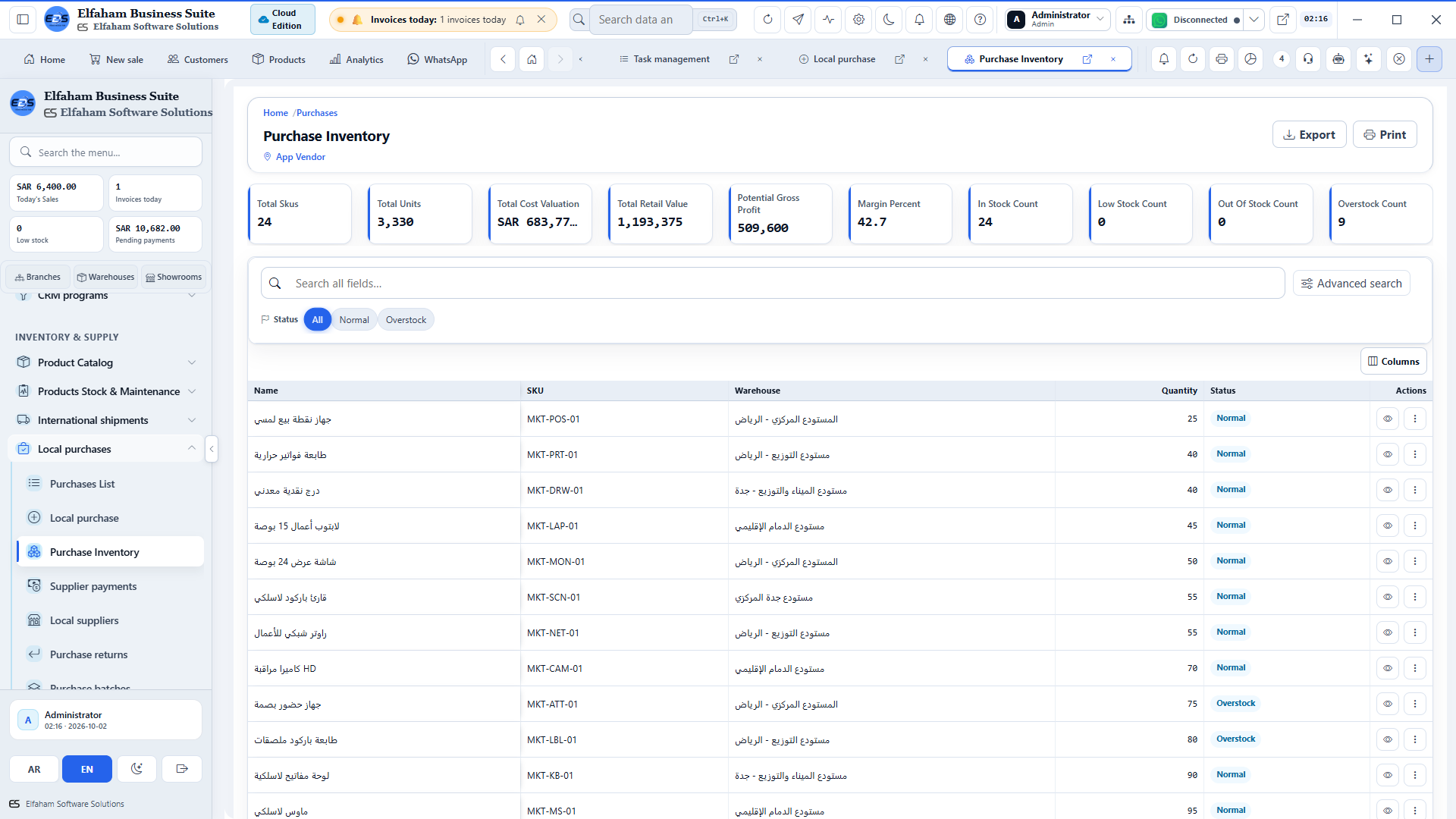Viewport: 1456px width, 819px height.
Task: Click the Search the menu field
Action: click(x=106, y=152)
